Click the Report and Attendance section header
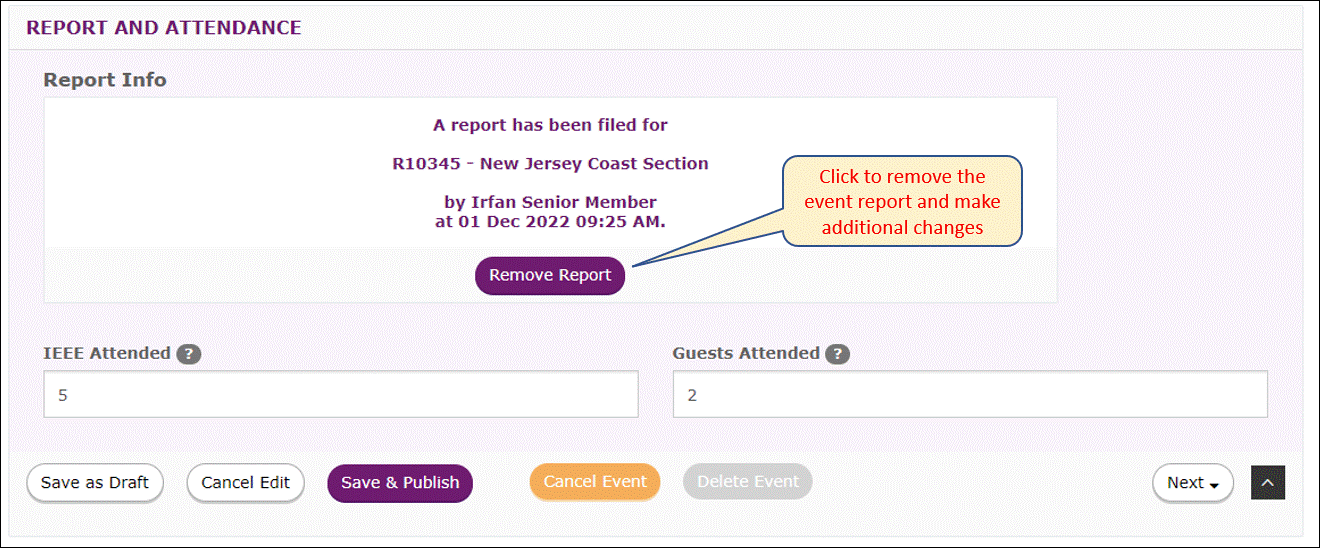 (x=164, y=28)
